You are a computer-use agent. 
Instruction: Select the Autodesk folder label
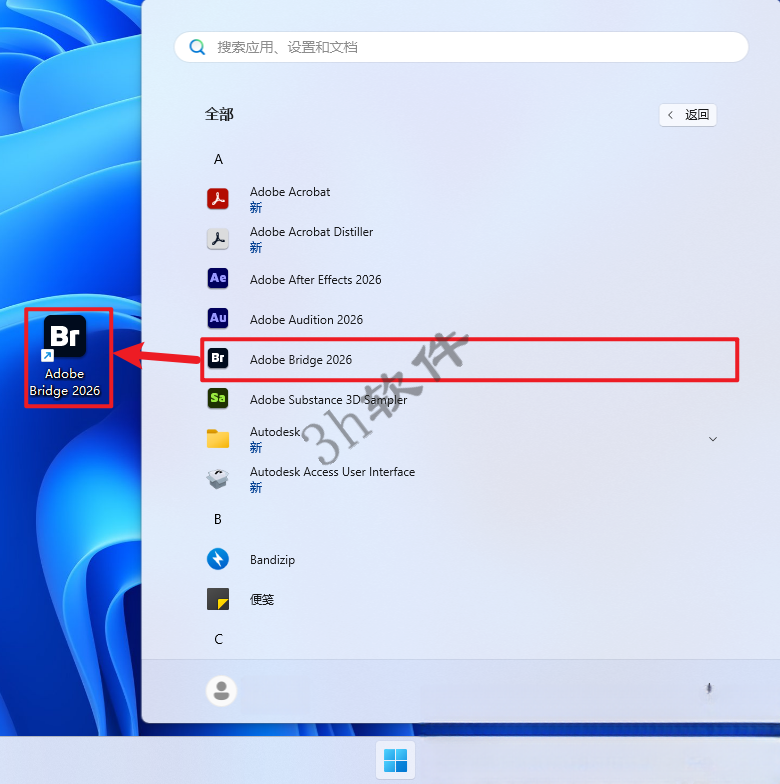pyautogui.click(x=275, y=432)
